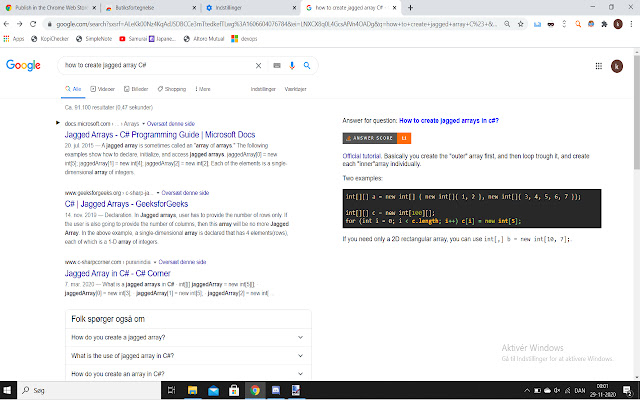Open the Chrome profile avatar in toolbar

618,24
